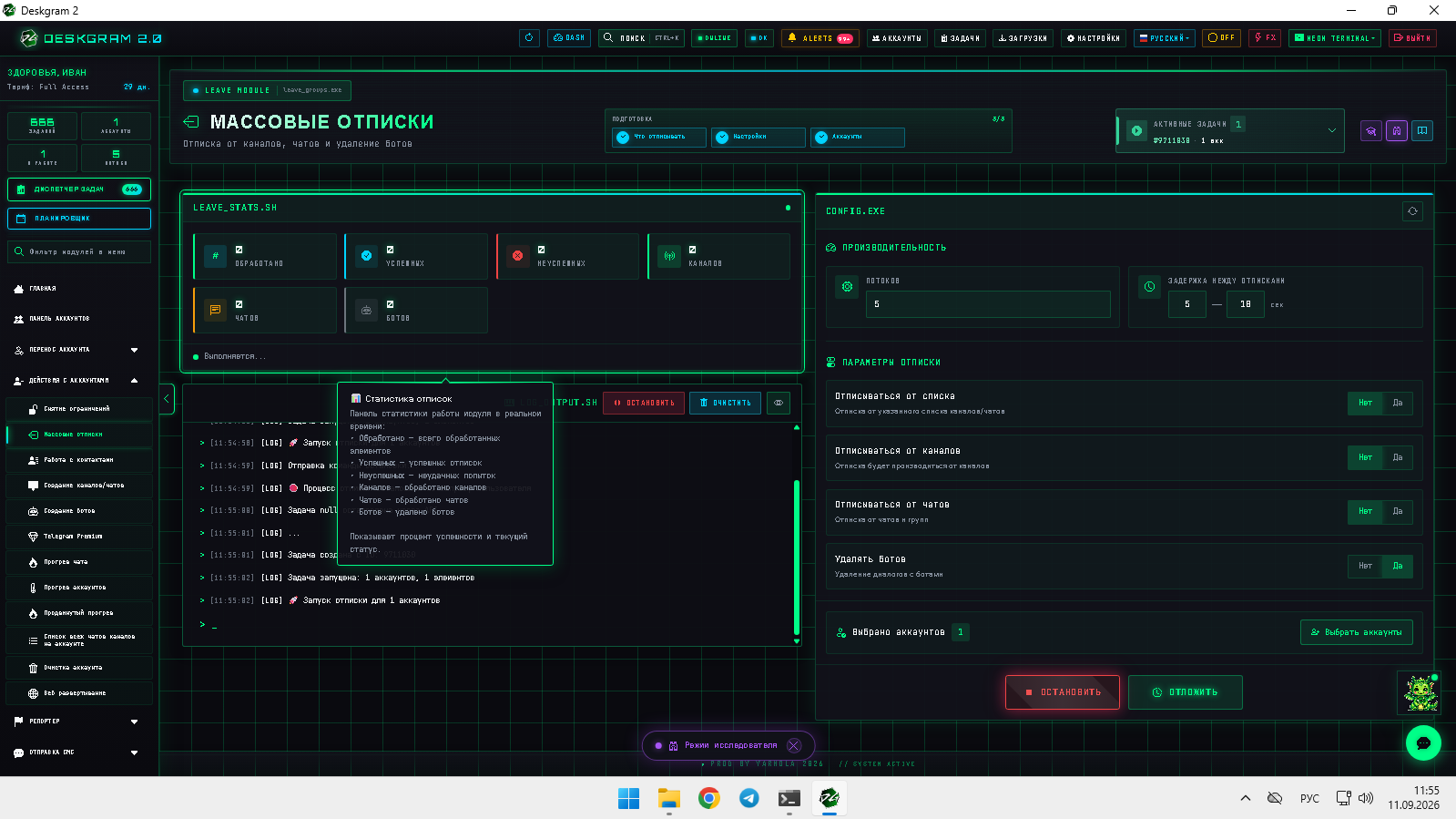The image size is (1456, 819).
Task: Toggle the ONLINE status indicator
Action: click(714, 38)
